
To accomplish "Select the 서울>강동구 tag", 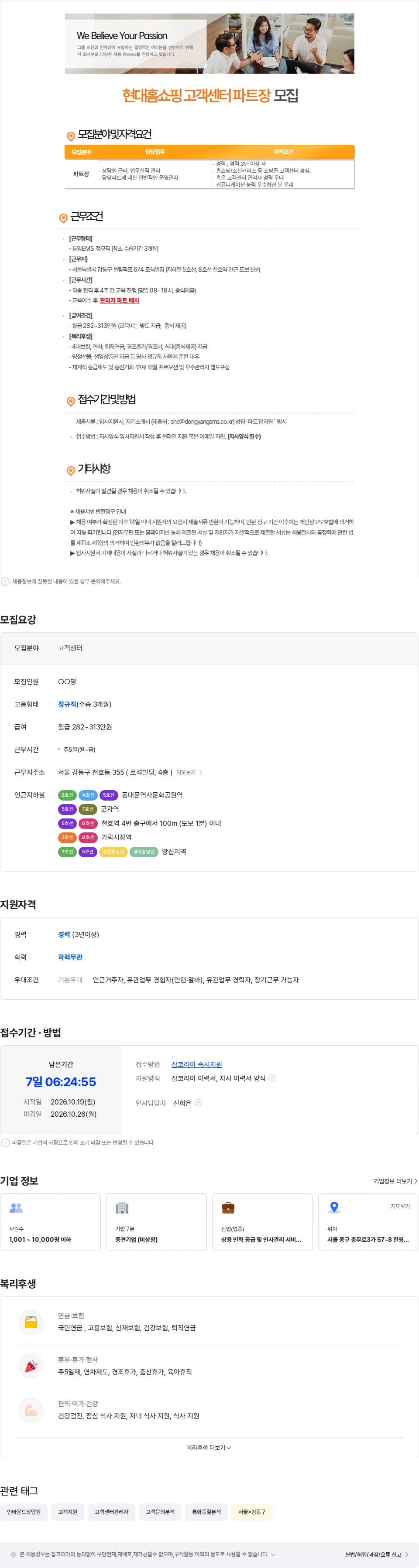I will pos(252,1512).
